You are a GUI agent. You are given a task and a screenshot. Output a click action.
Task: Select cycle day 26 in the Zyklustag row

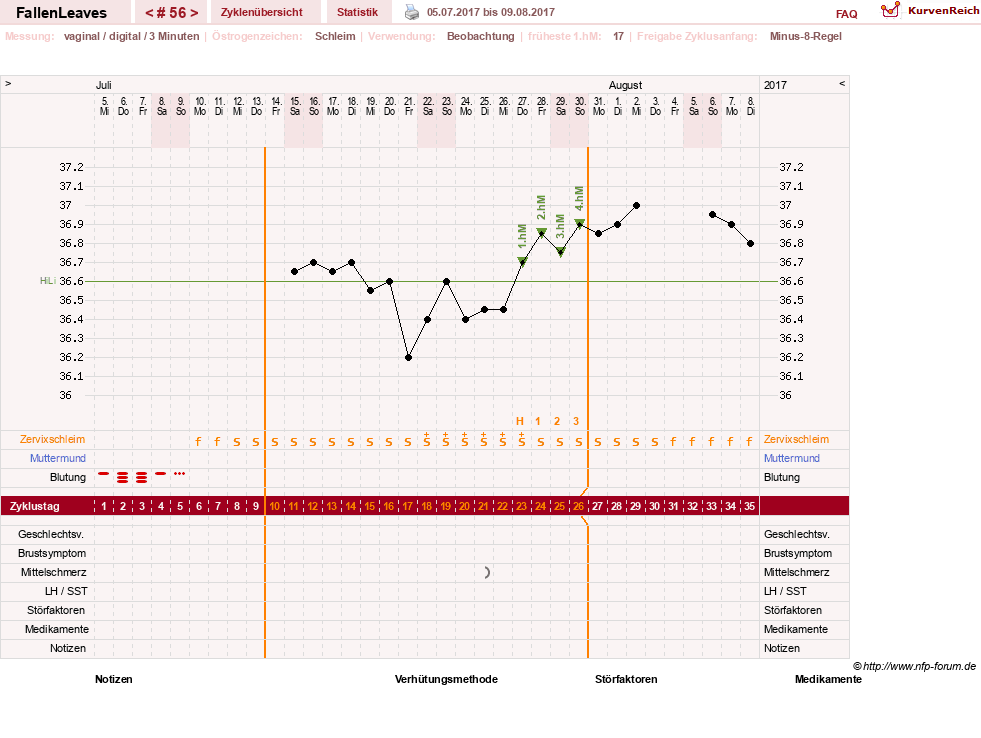click(x=579, y=506)
